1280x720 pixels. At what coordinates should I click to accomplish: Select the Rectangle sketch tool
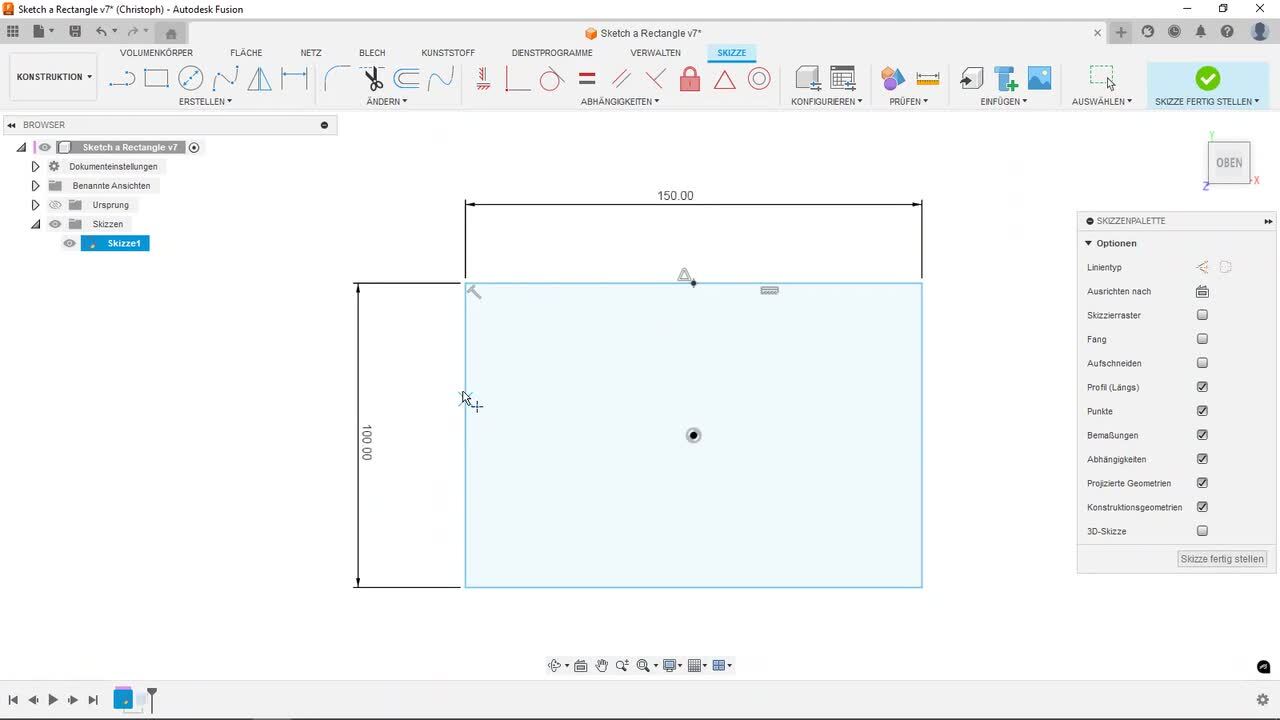(156, 78)
